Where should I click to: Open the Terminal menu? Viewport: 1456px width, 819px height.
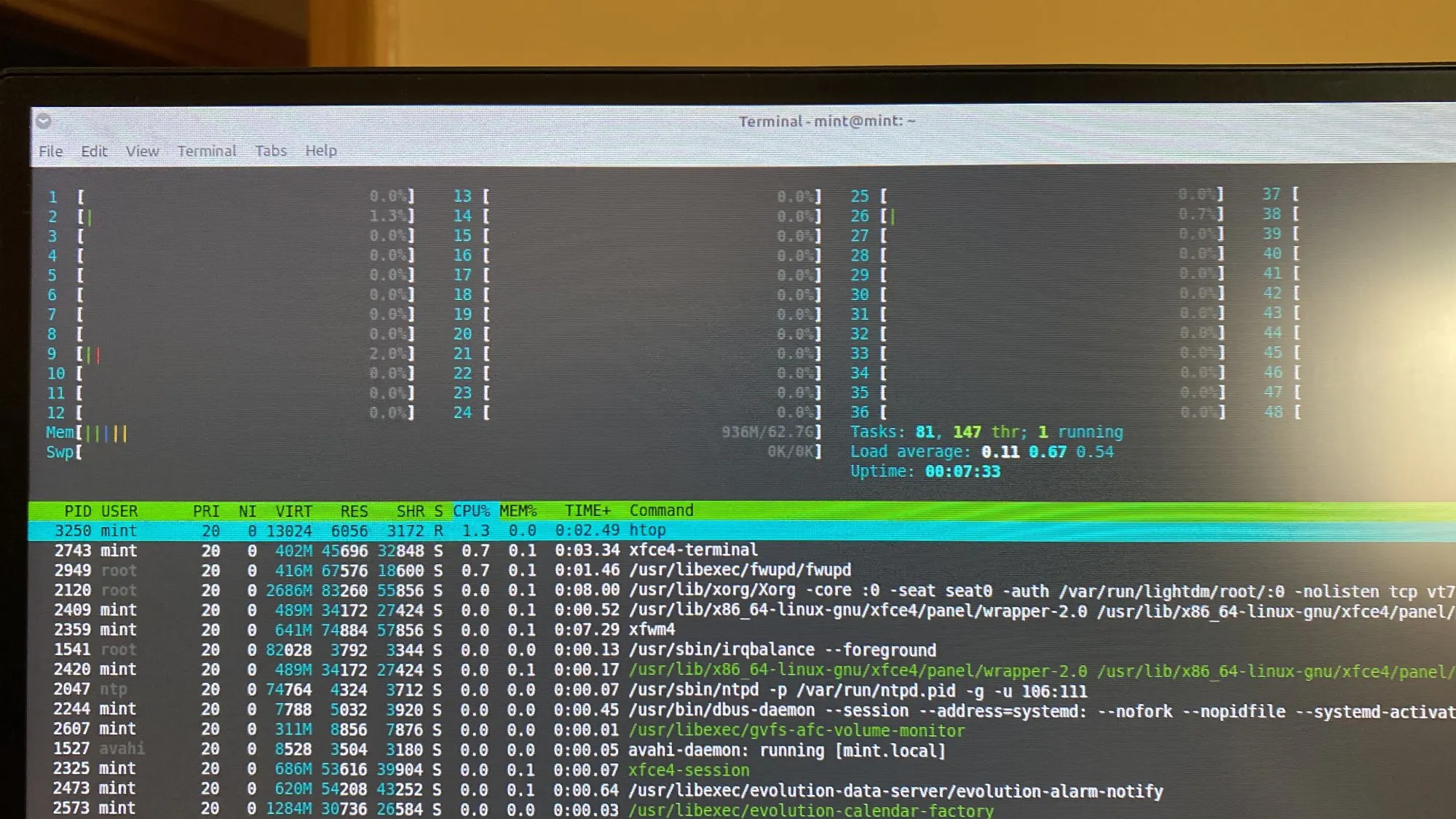(207, 151)
